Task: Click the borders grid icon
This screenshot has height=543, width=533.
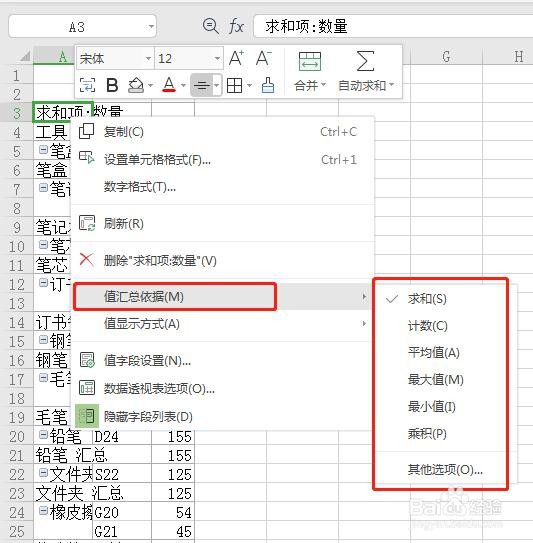Action: (234, 85)
